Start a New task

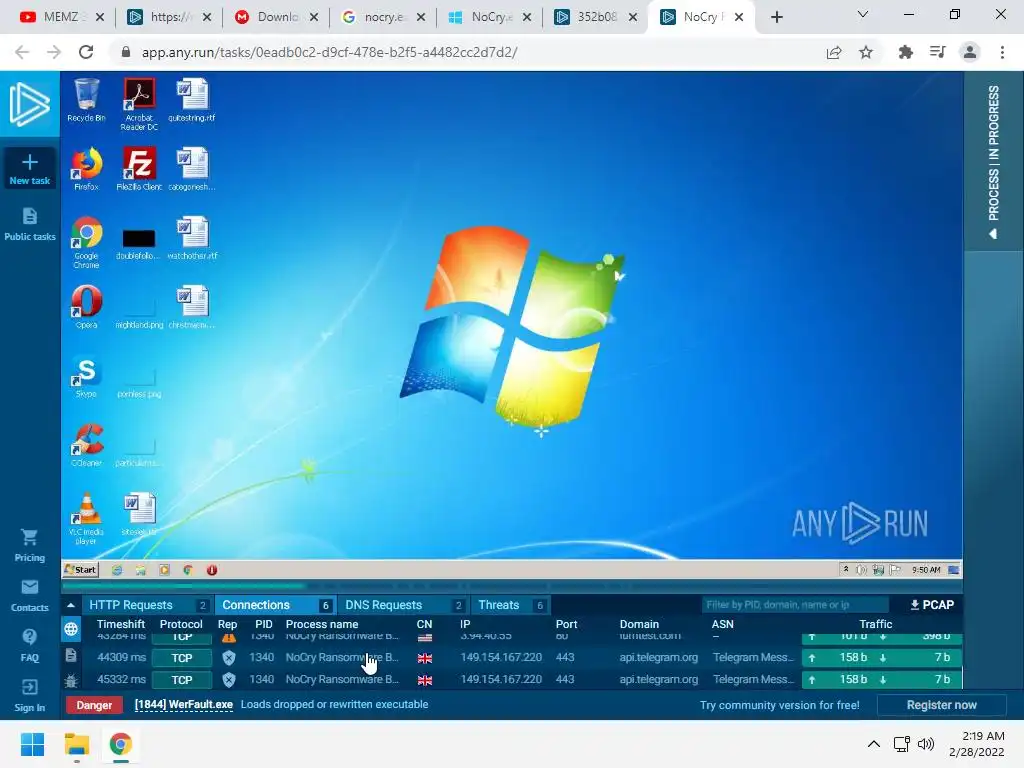pos(29,169)
